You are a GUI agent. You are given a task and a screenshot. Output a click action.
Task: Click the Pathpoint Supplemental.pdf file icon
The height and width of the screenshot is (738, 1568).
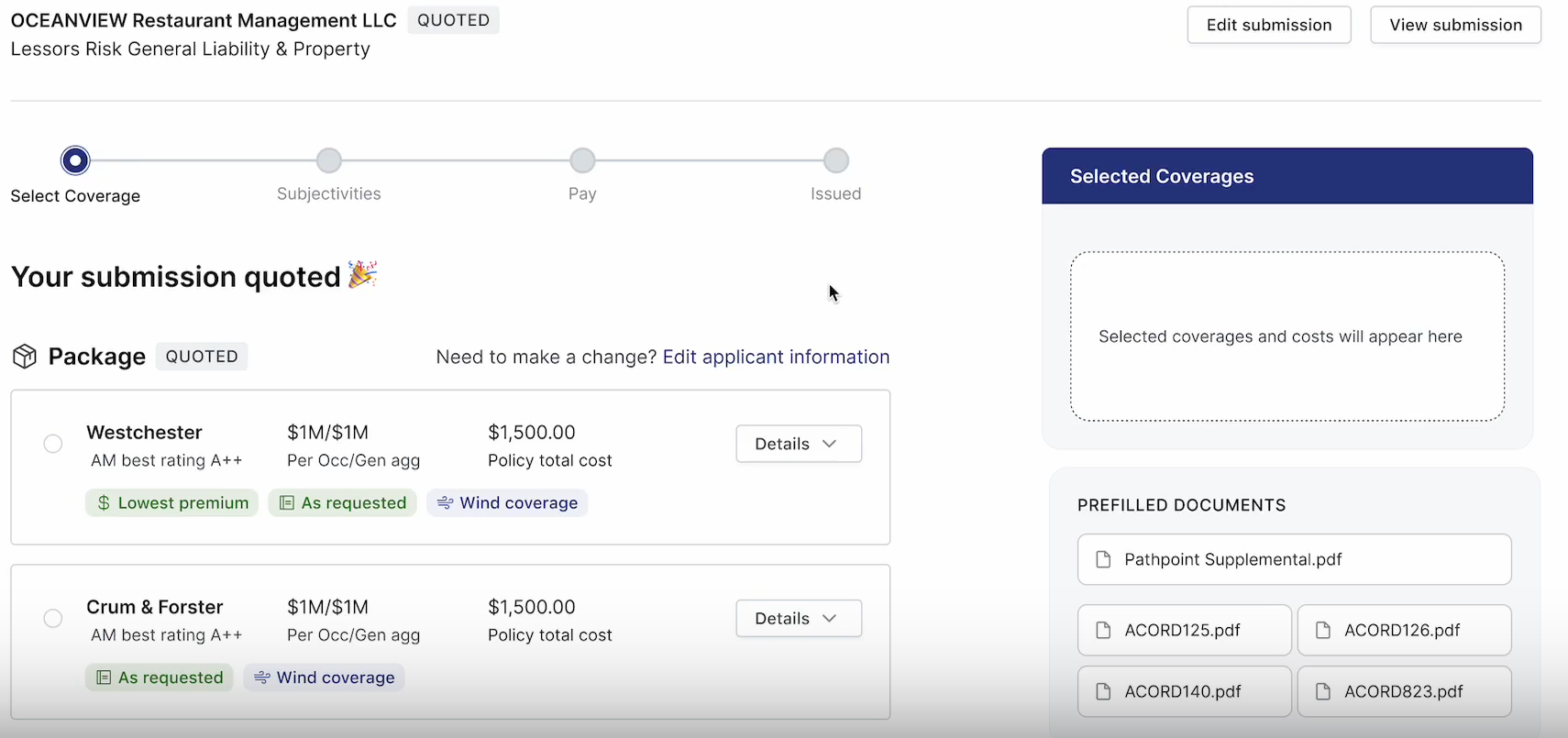(x=1103, y=560)
